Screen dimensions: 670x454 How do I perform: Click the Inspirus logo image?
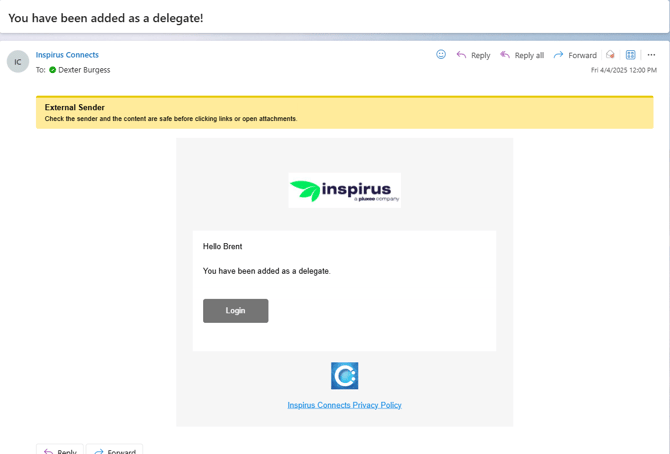click(344, 190)
